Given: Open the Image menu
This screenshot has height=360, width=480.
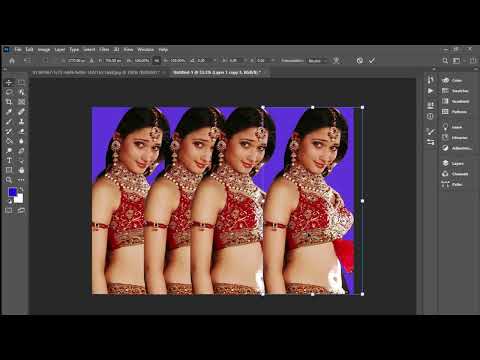Looking at the screenshot, I should (x=44, y=50).
